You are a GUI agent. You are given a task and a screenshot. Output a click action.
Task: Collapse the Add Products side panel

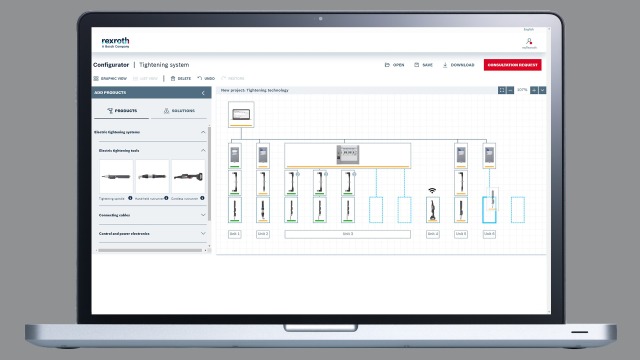coord(203,93)
